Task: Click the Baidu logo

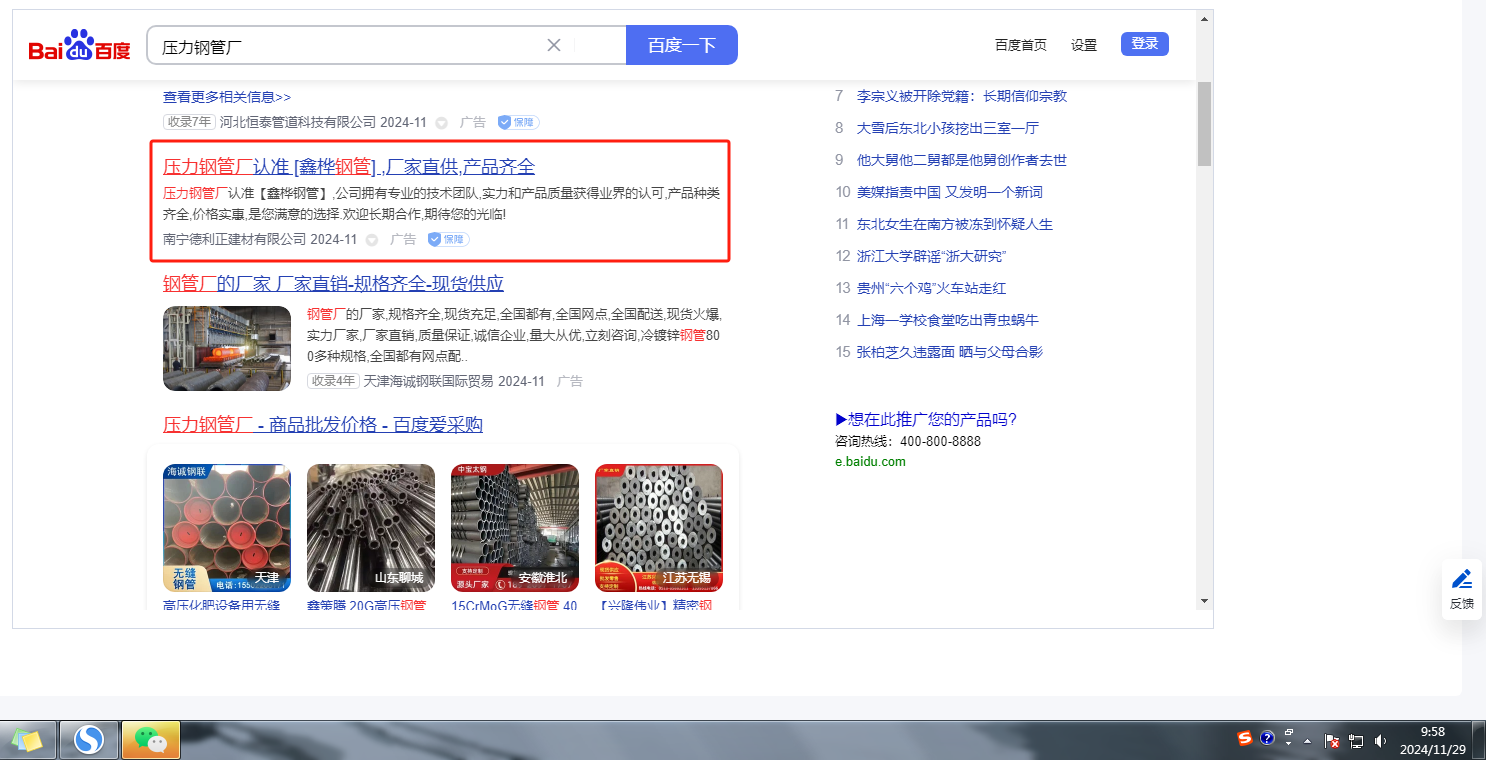Action: 79,45
